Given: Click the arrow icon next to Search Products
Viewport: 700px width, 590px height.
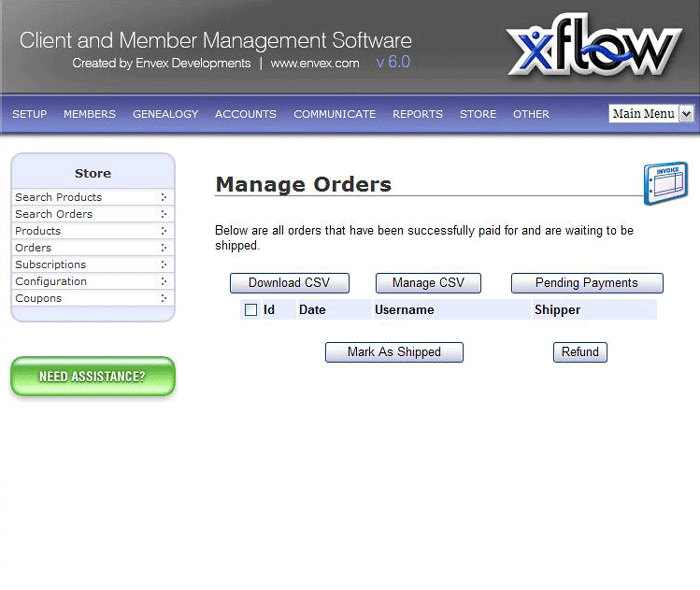Looking at the screenshot, I should click(x=164, y=198).
